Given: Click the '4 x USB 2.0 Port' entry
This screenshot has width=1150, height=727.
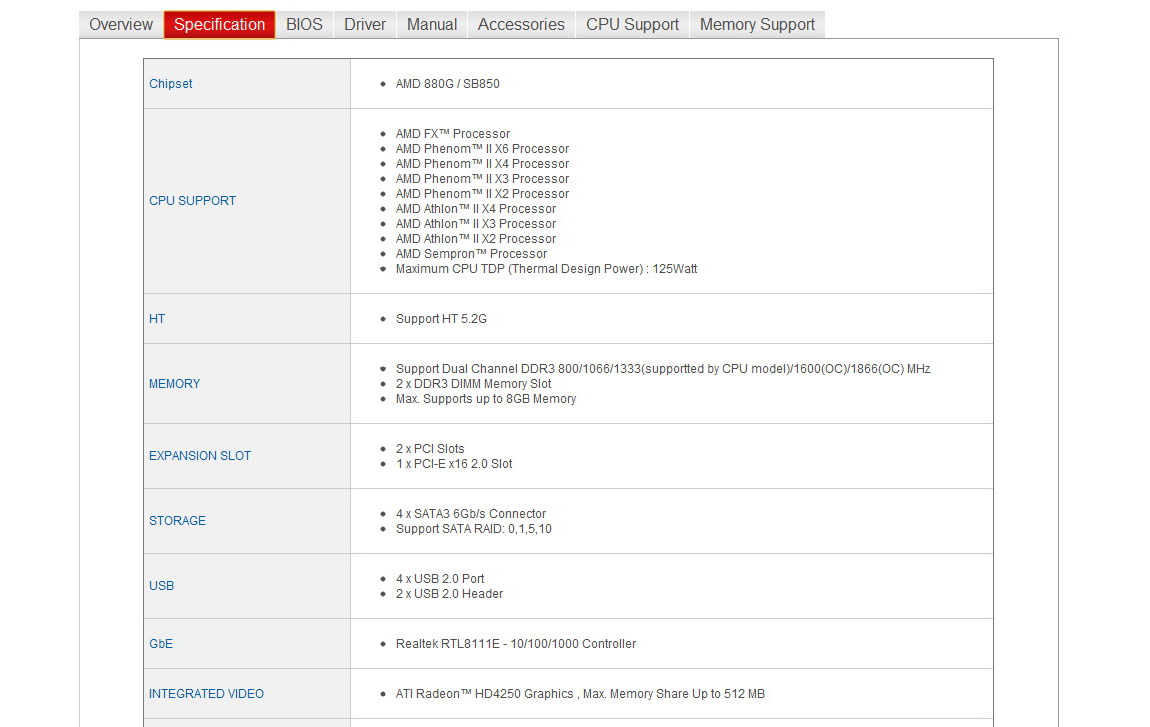Looking at the screenshot, I should (x=440, y=579).
